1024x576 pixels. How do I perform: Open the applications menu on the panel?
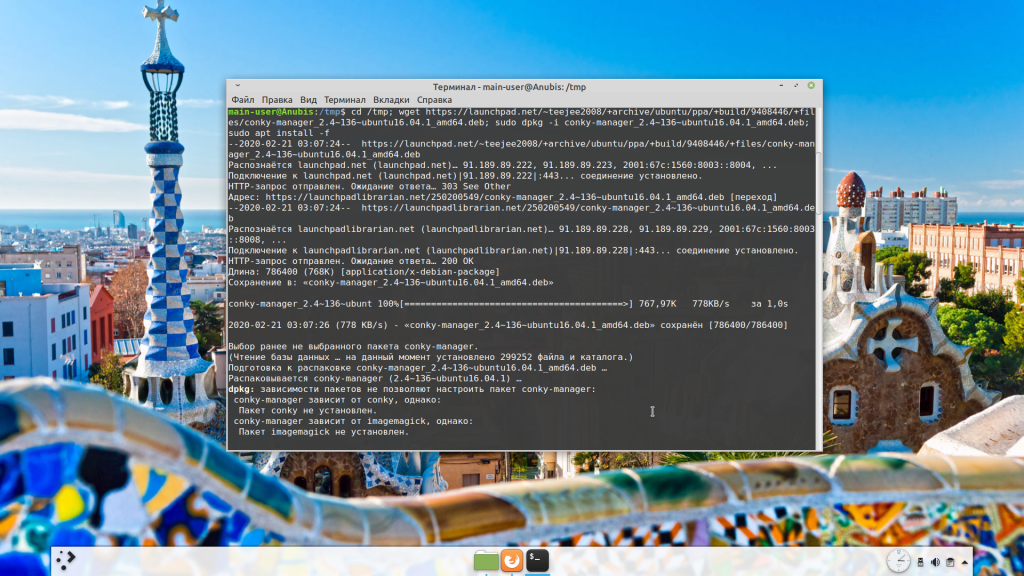click(65, 560)
